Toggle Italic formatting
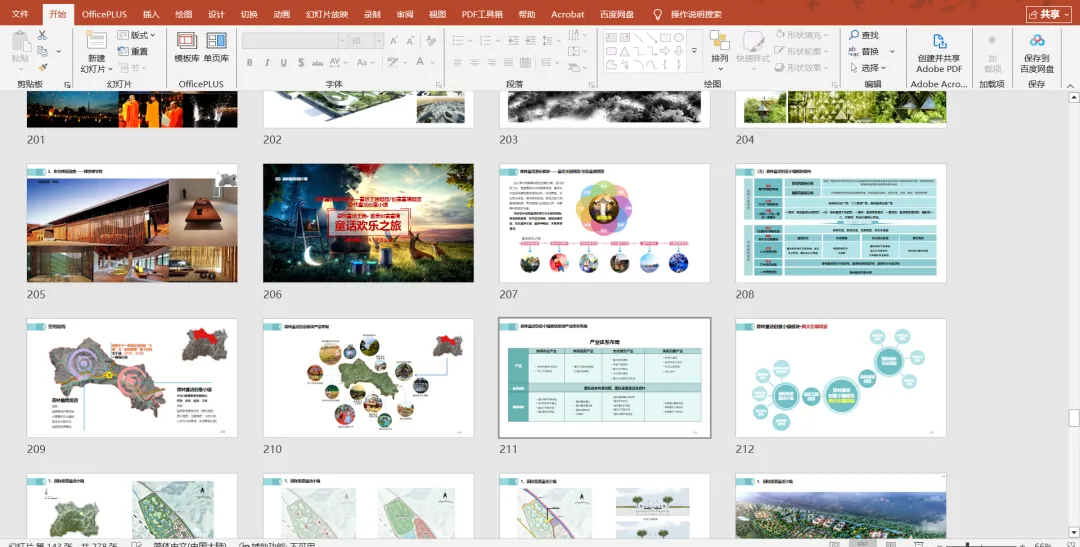This screenshot has height=547, width=1080. 267,63
